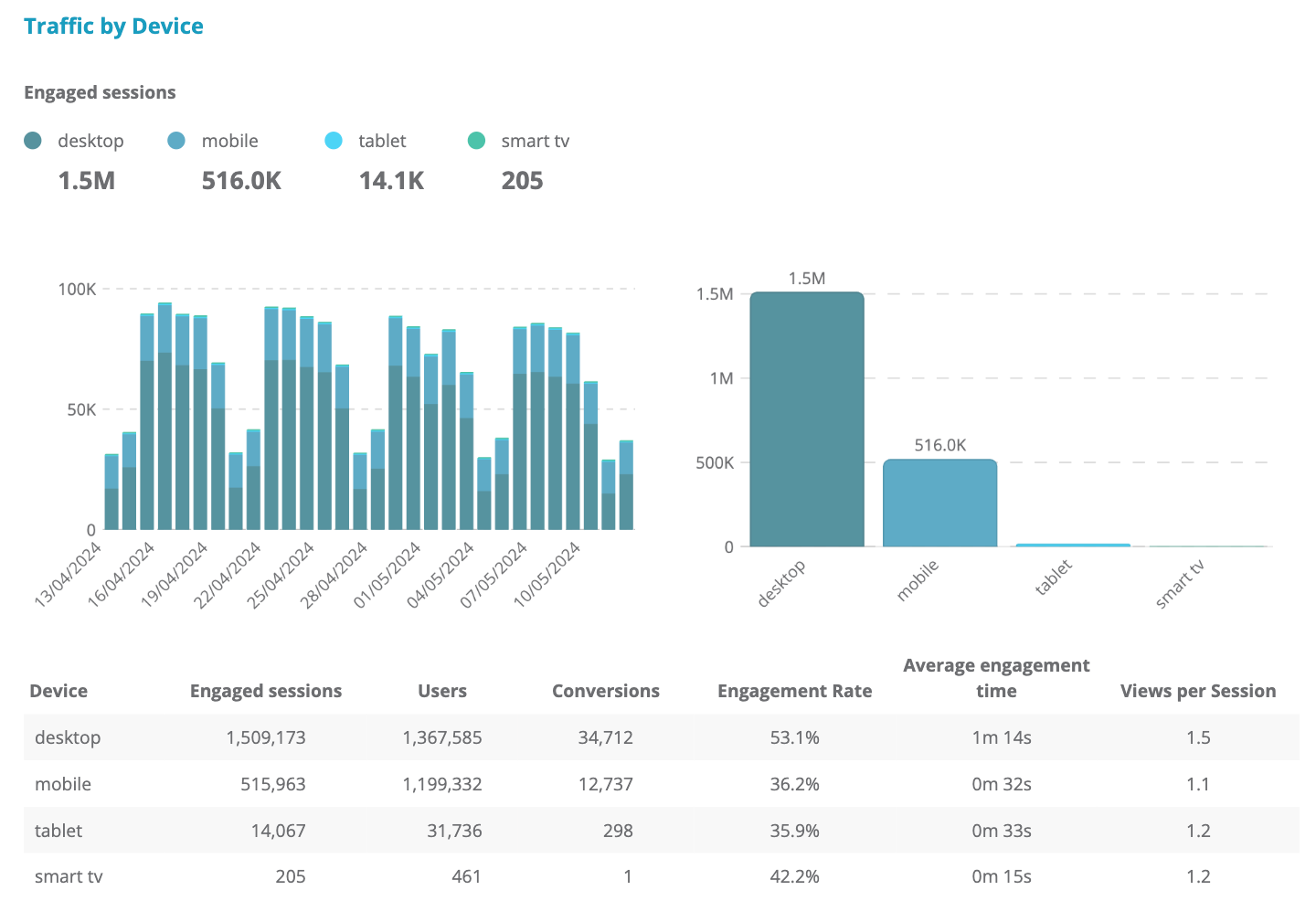Sort table by Device column header
The height and width of the screenshot is (901, 1316).
tap(58, 691)
